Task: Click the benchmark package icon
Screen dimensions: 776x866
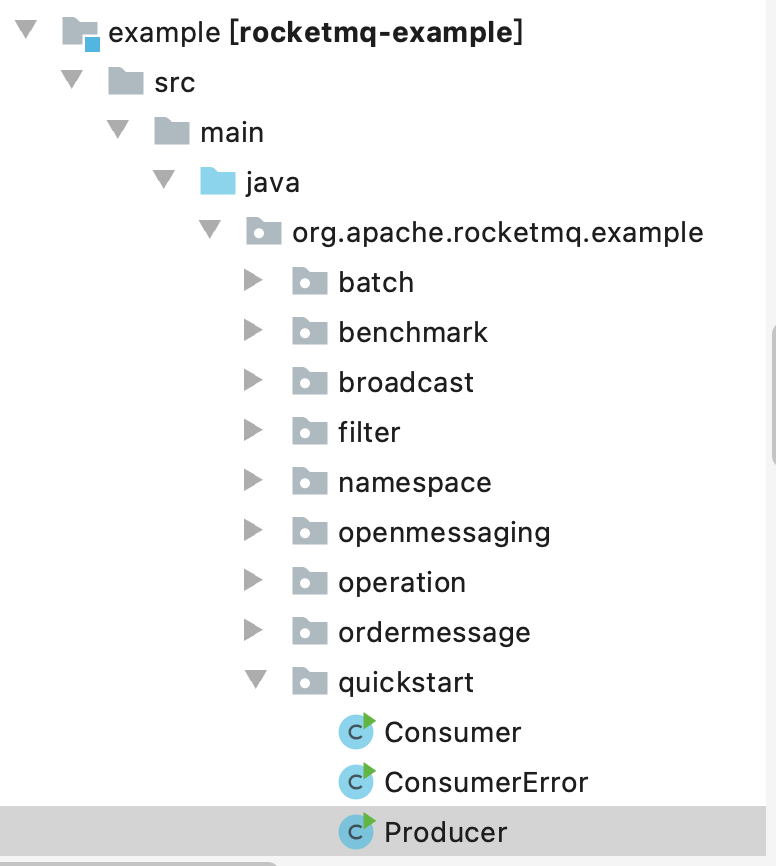Action: (310, 332)
